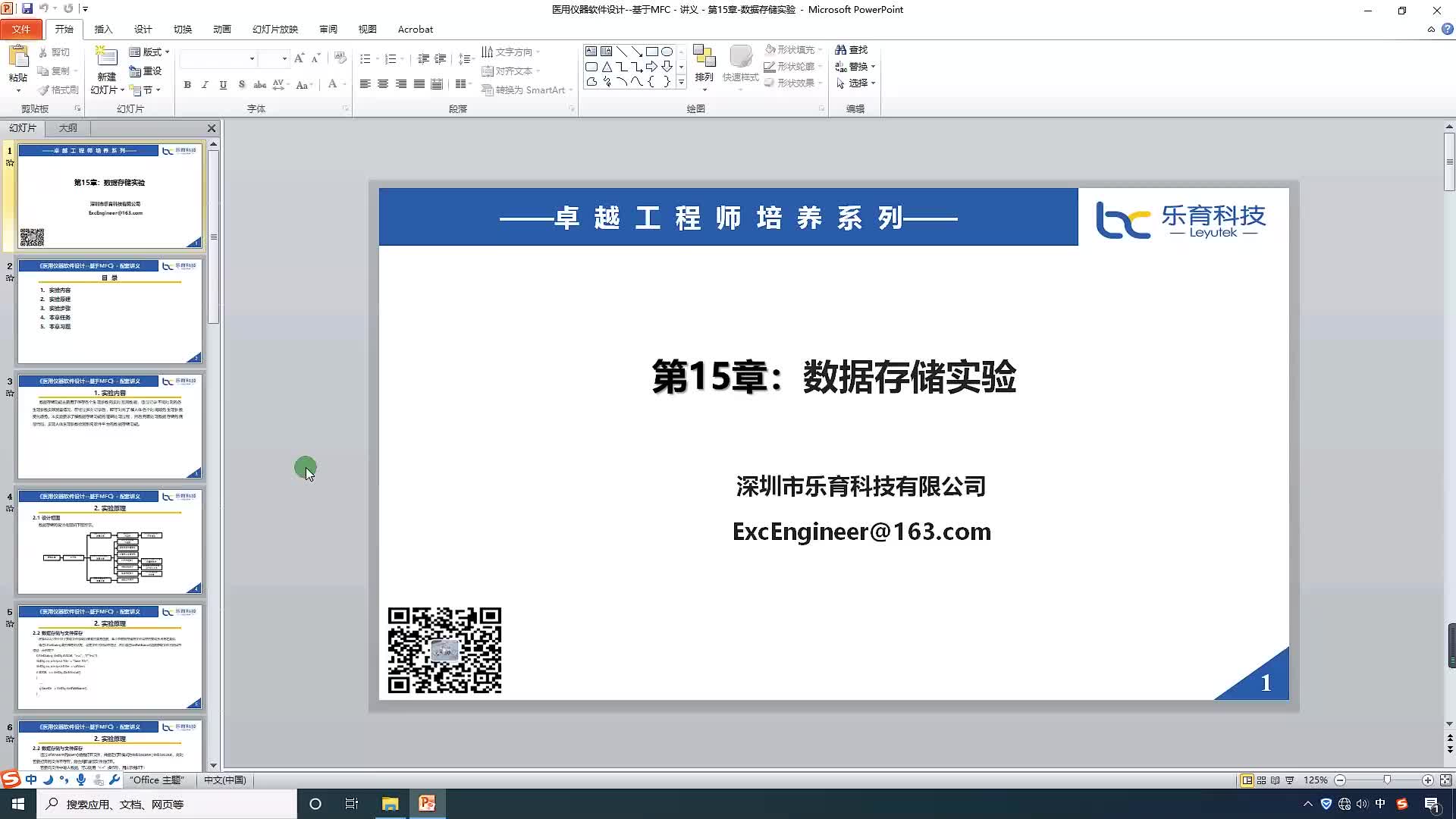Select the rounded rectangle shape
1456x819 pixels.
591,67
